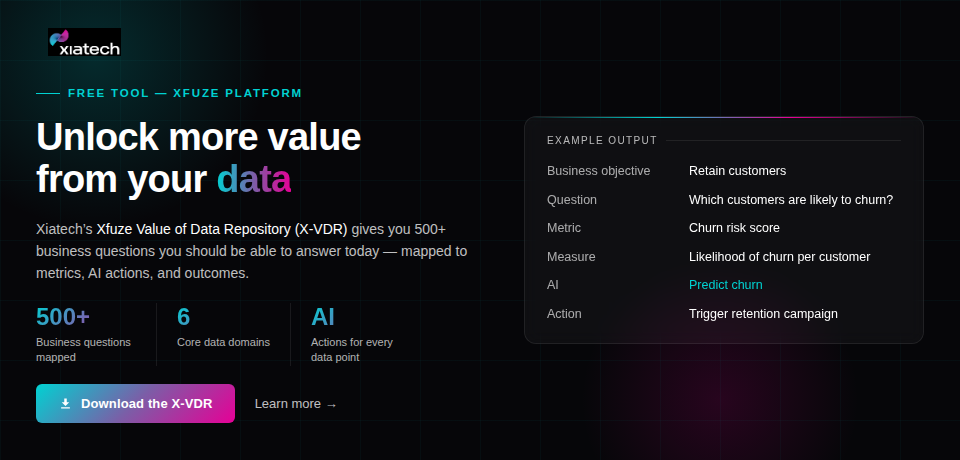This screenshot has width=960, height=460.
Task: Click the Churn risk score metric value
Action: pos(734,228)
